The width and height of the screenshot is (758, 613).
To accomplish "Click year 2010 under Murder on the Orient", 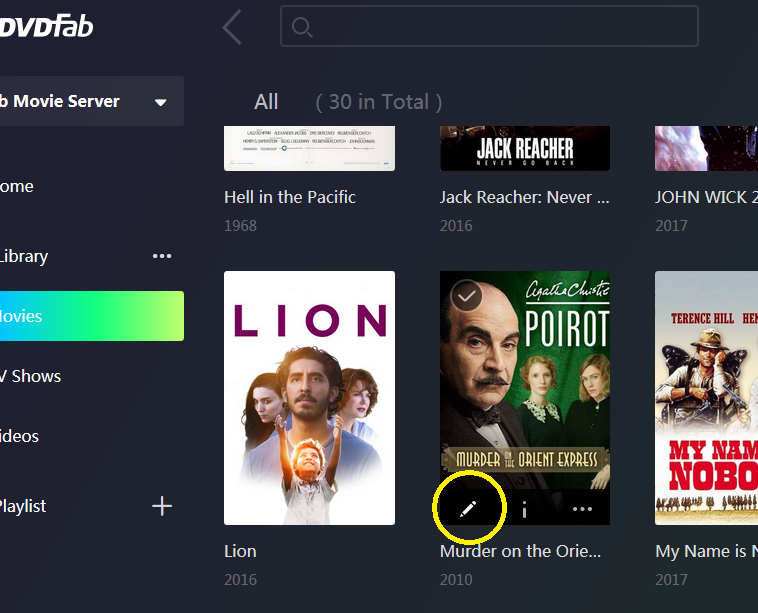I will [456, 580].
